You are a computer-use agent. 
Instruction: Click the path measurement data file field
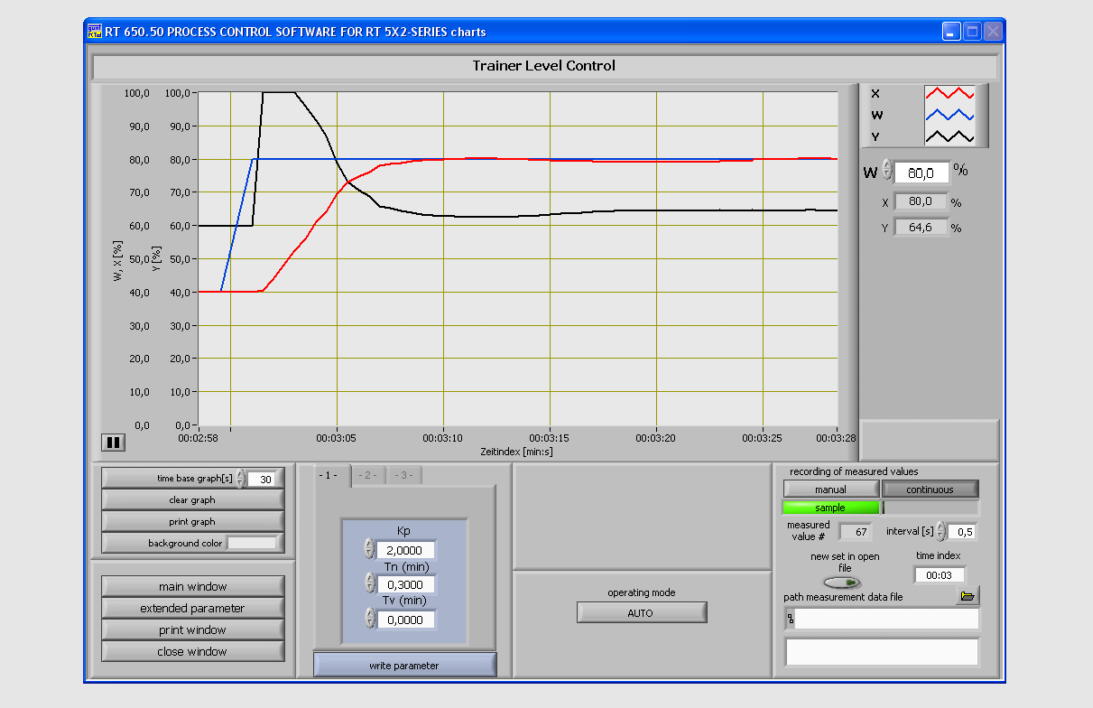(x=882, y=620)
